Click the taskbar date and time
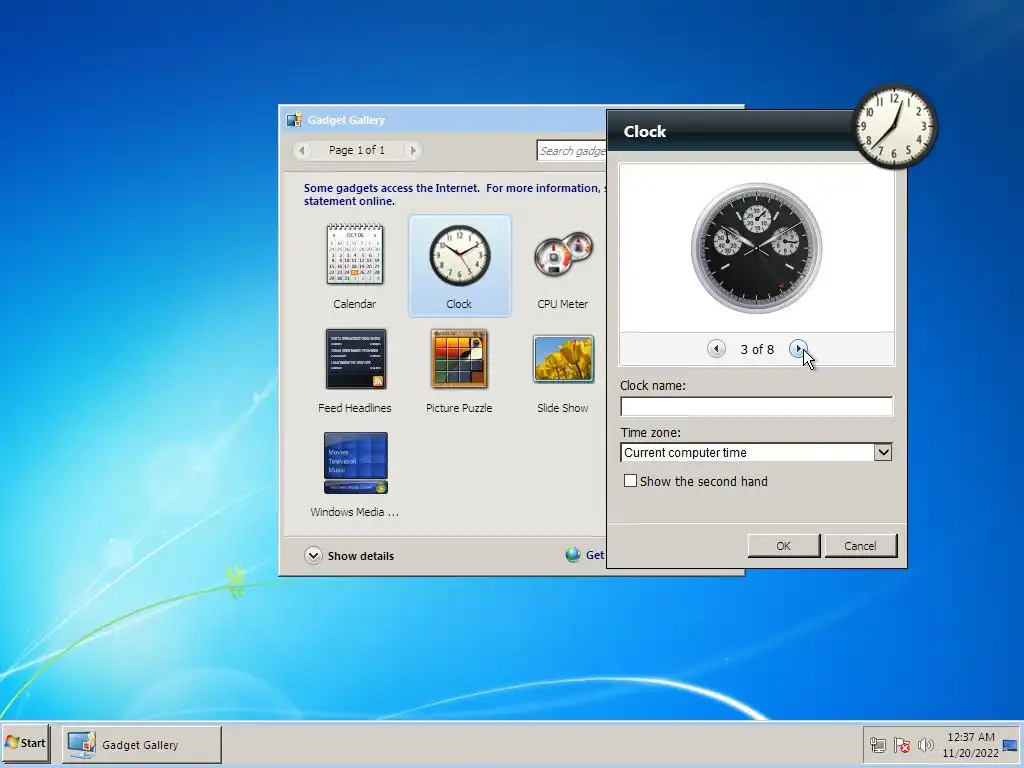 pos(970,744)
